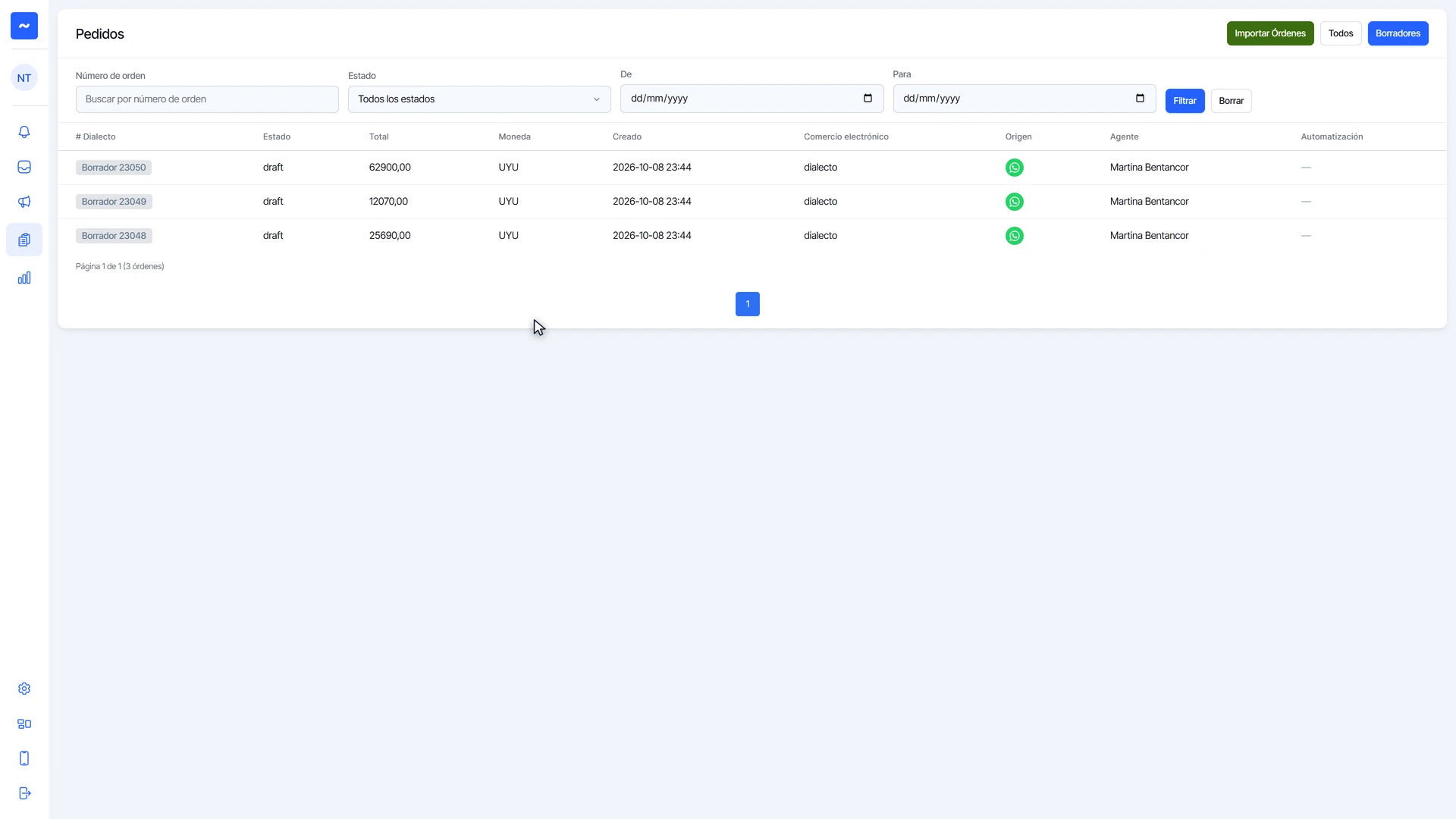Click the Creado column header
Viewport: 1456px width, 819px height.
627,136
